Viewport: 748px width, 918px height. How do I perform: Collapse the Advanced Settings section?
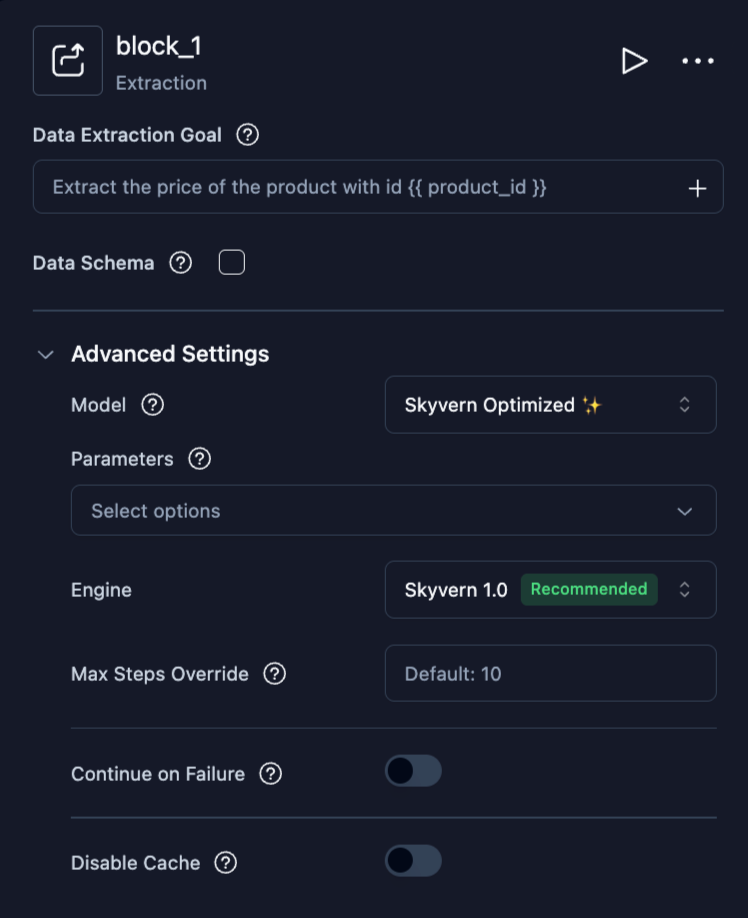pyautogui.click(x=46, y=354)
